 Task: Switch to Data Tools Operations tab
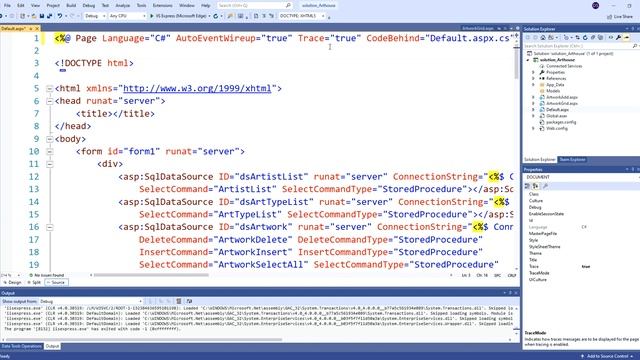pos(22,346)
